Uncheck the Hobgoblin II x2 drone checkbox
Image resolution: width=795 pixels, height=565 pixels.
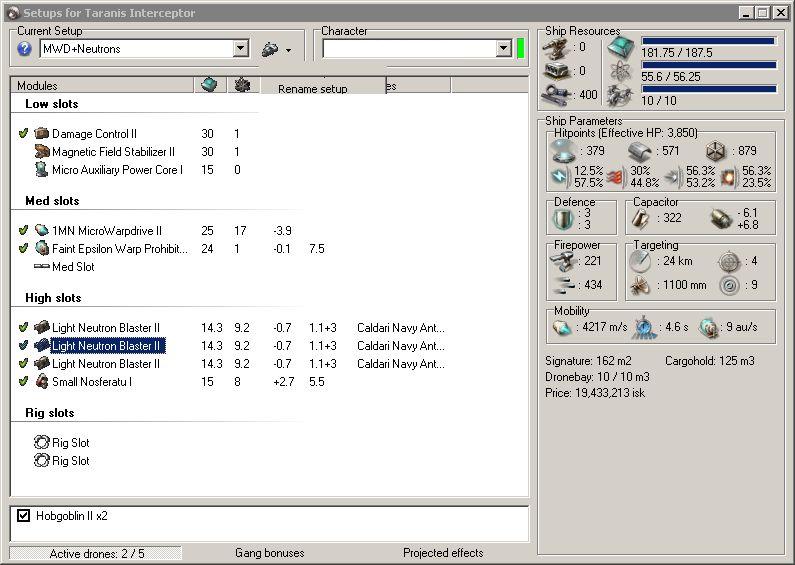(23, 516)
